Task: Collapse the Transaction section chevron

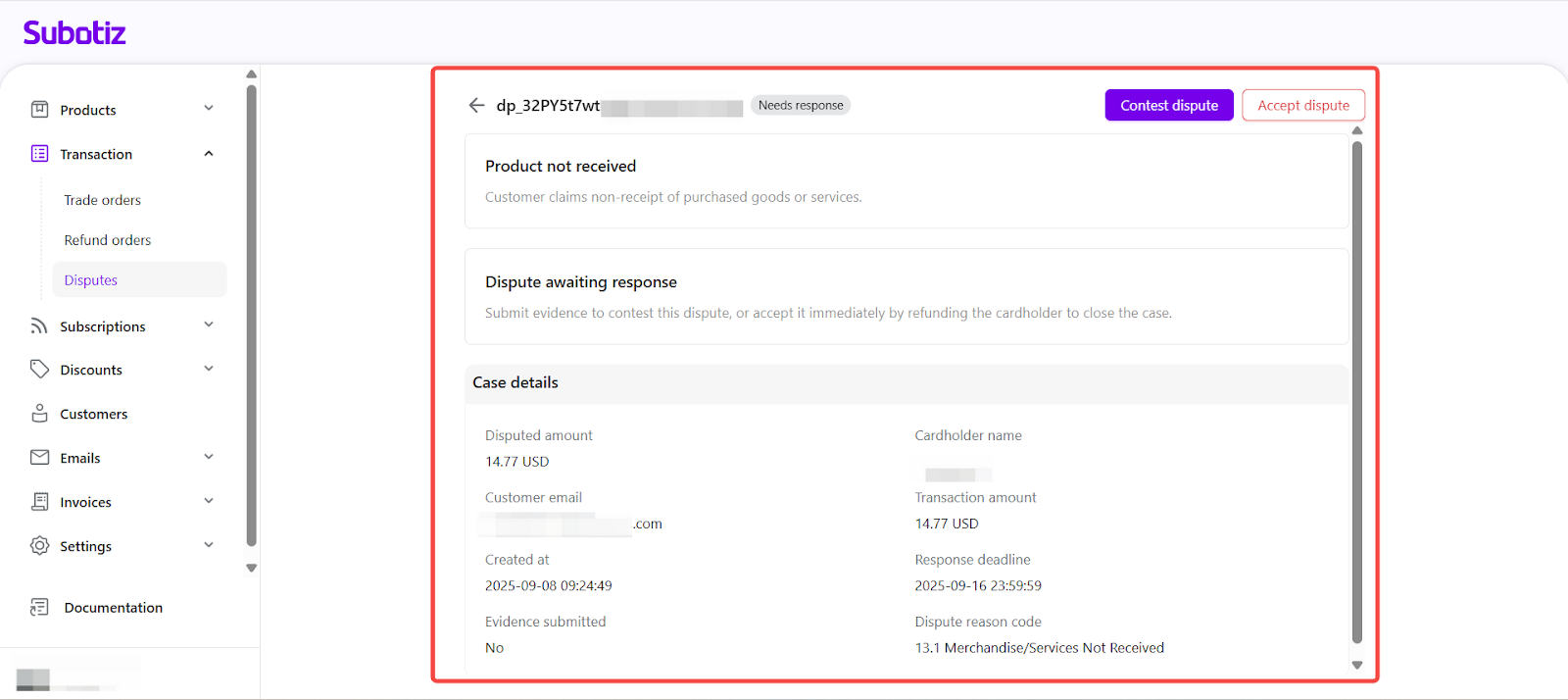Action: pyautogui.click(x=209, y=153)
